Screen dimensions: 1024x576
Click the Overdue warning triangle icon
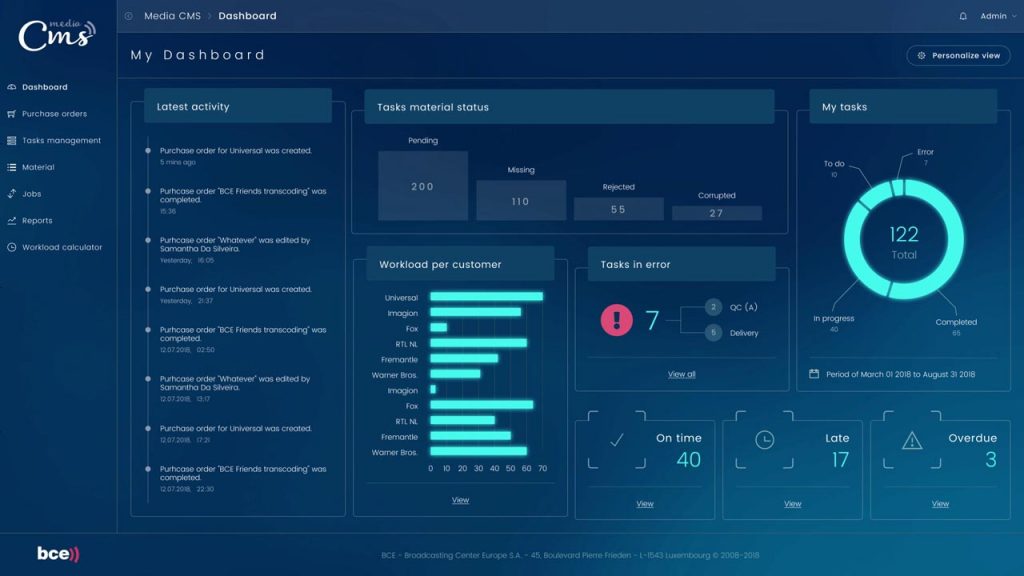(x=912, y=439)
